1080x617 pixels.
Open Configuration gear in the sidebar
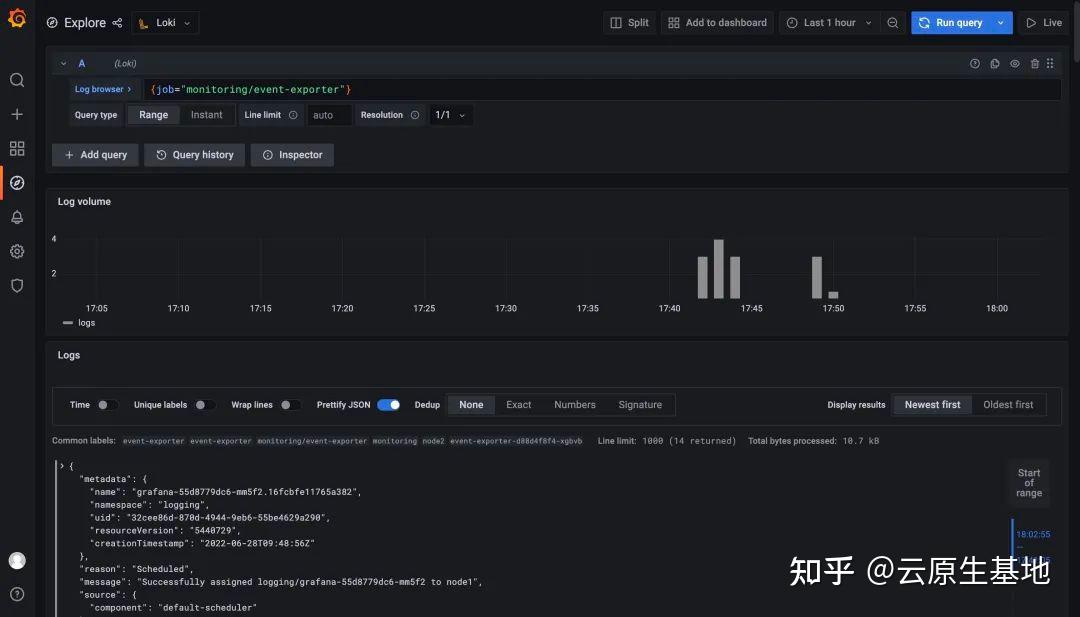click(16, 251)
